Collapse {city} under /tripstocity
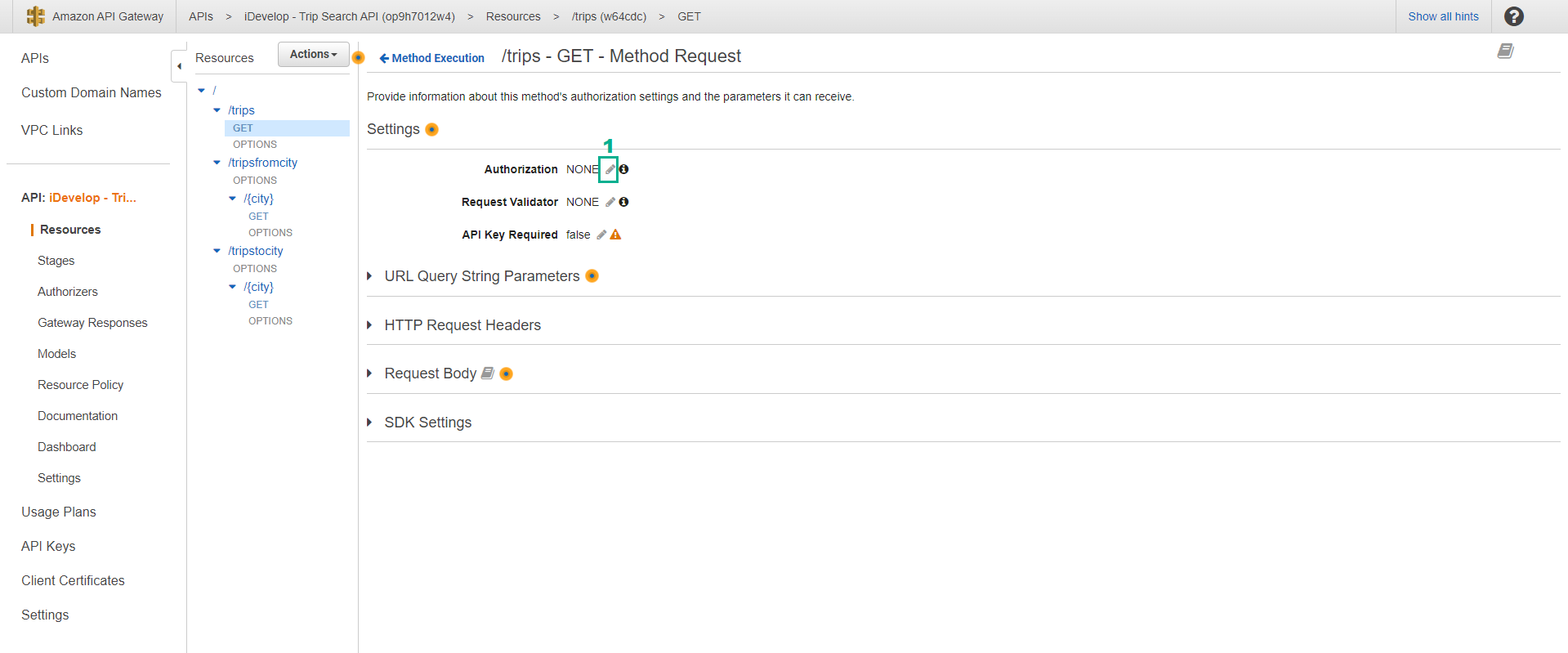The width and height of the screenshot is (1568, 653). click(x=233, y=287)
